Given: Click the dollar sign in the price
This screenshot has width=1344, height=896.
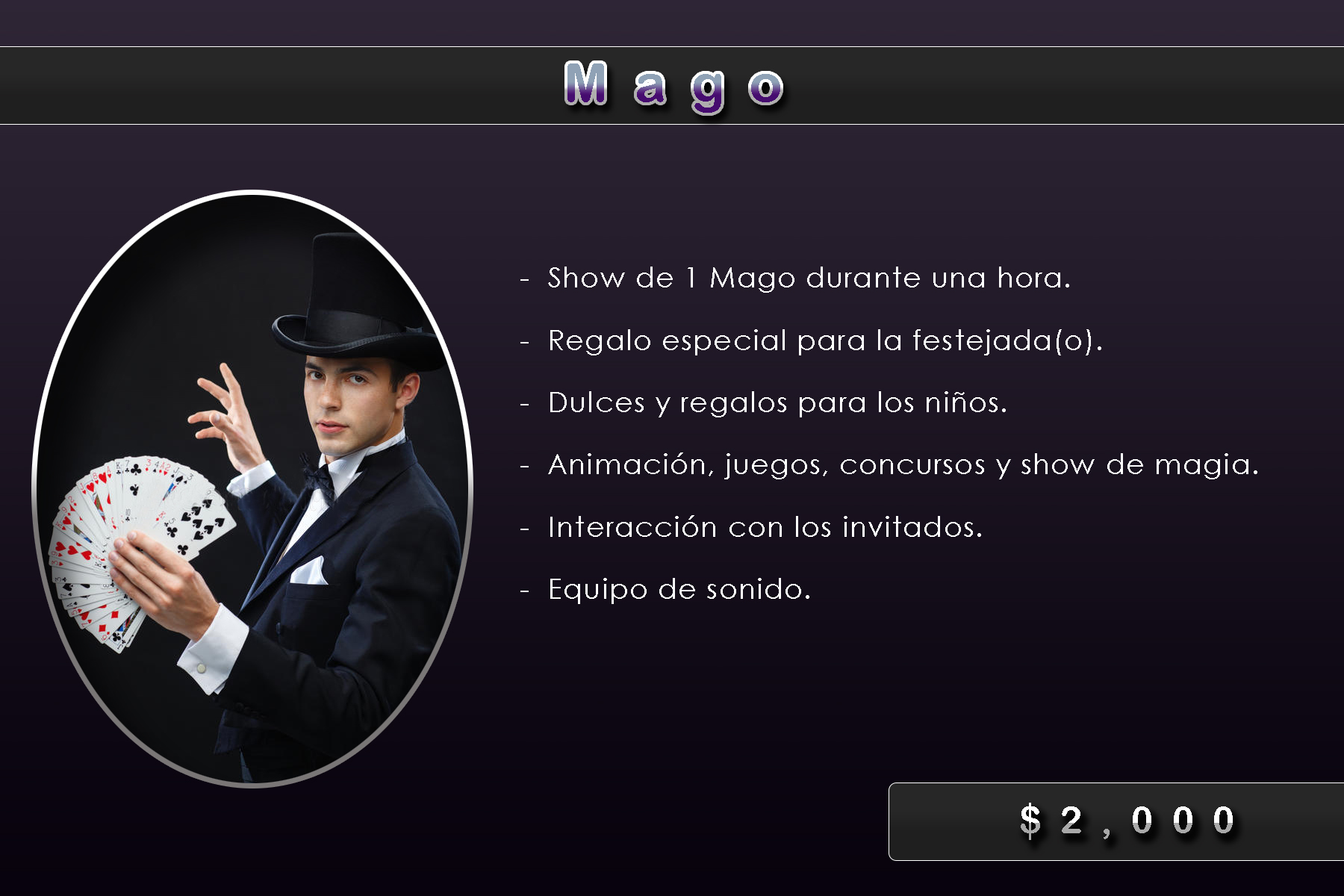Looking at the screenshot, I should [1030, 821].
